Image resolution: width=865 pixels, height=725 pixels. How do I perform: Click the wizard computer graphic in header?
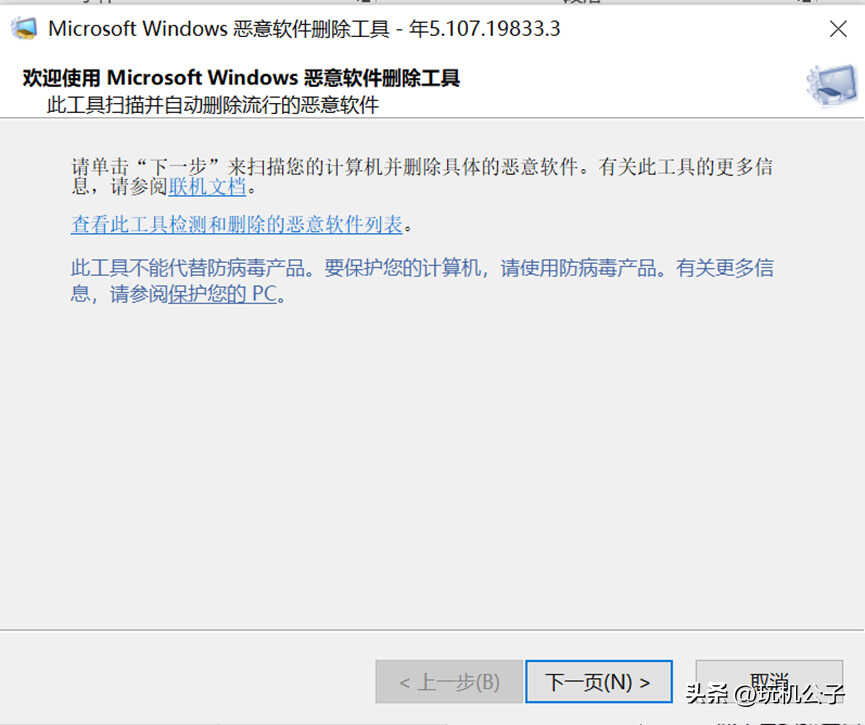coord(833,86)
